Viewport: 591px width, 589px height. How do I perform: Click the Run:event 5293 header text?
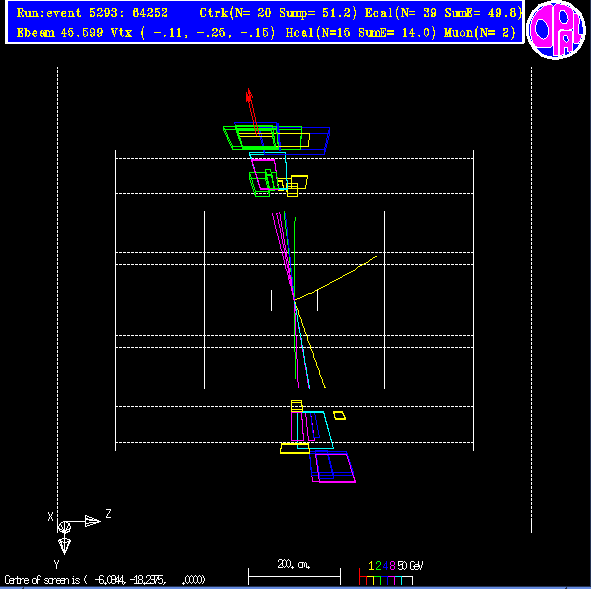click(x=92, y=13)
